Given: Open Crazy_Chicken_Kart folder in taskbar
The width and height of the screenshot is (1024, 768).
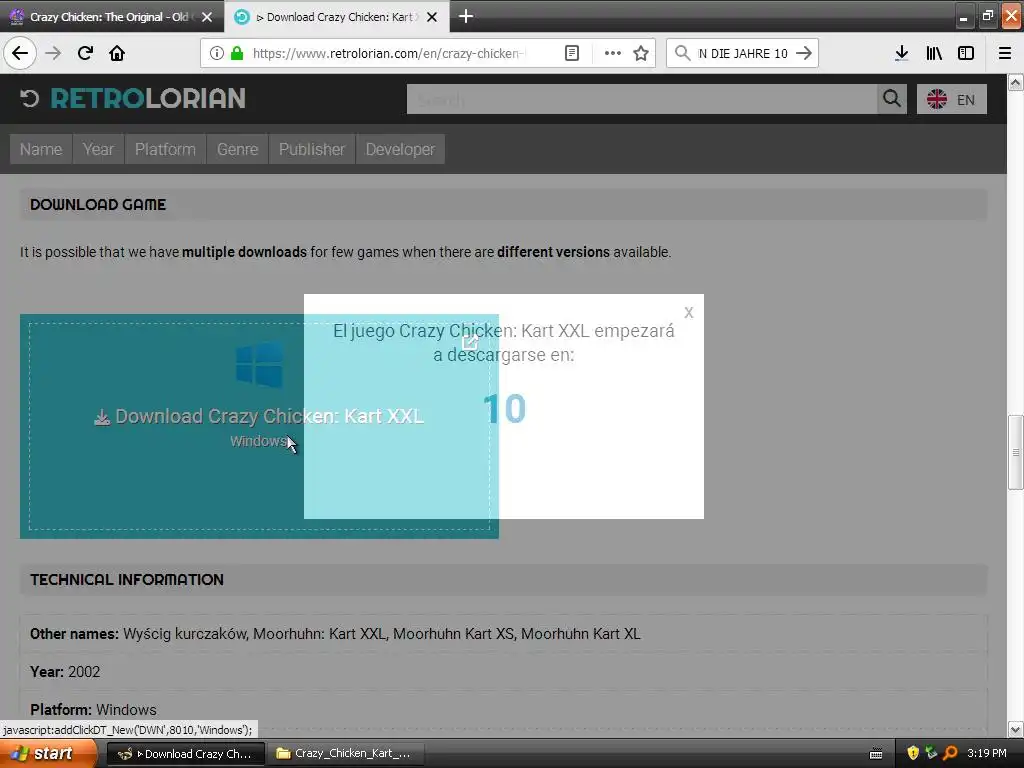Looking at the screenshot, I should point(346,754).
